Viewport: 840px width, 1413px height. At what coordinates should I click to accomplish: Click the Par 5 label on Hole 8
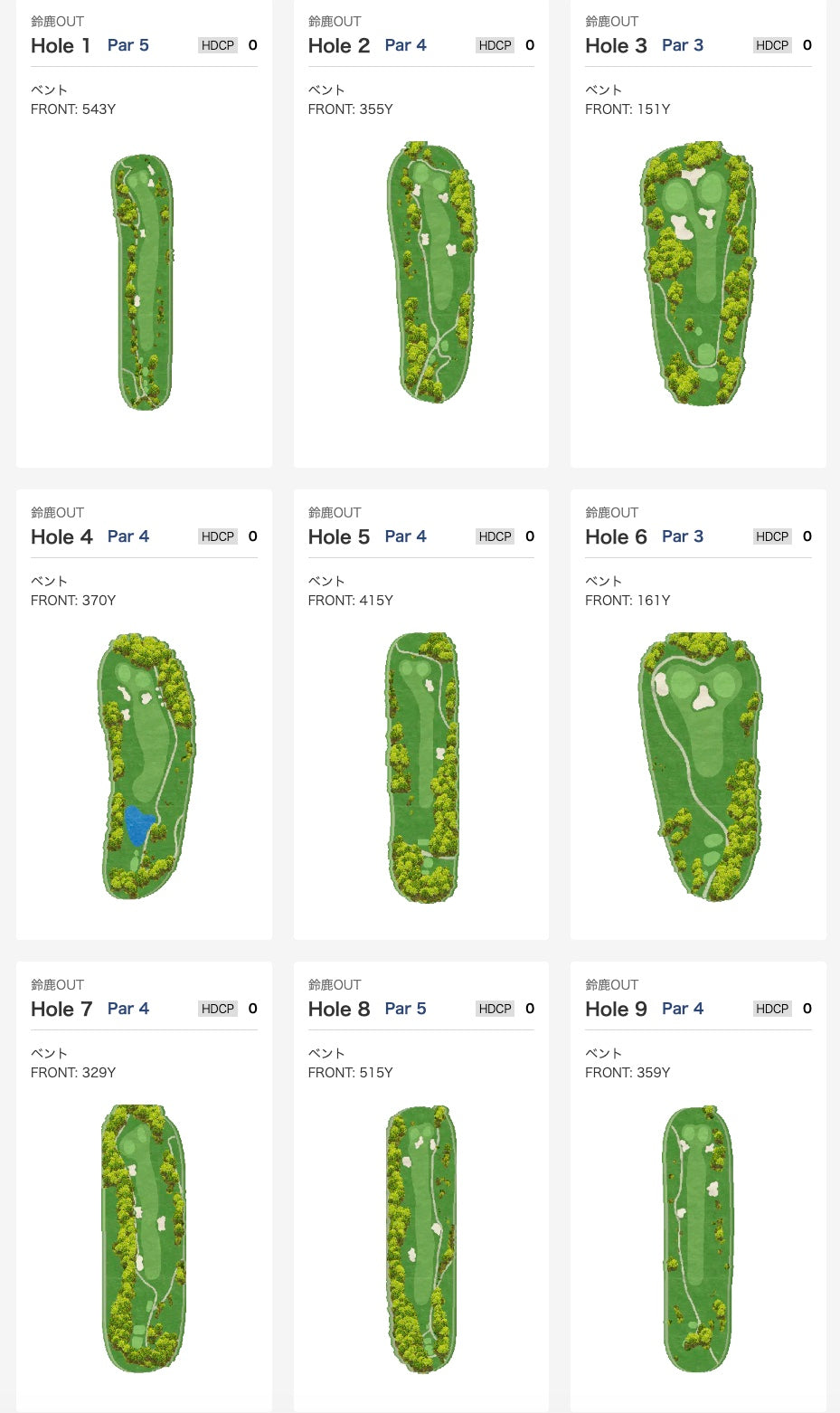coord(405,1009)
